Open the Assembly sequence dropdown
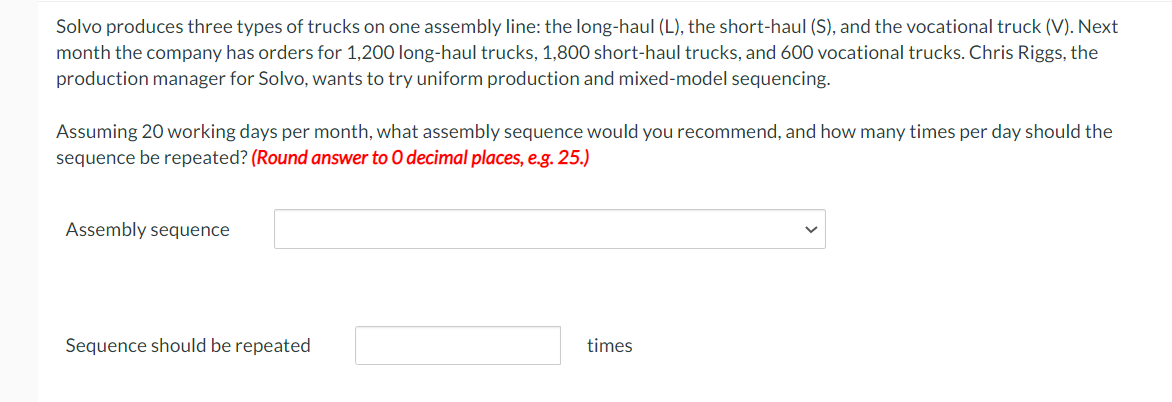The width and height of the screenshot is (1172, 402). click(549, 229)
